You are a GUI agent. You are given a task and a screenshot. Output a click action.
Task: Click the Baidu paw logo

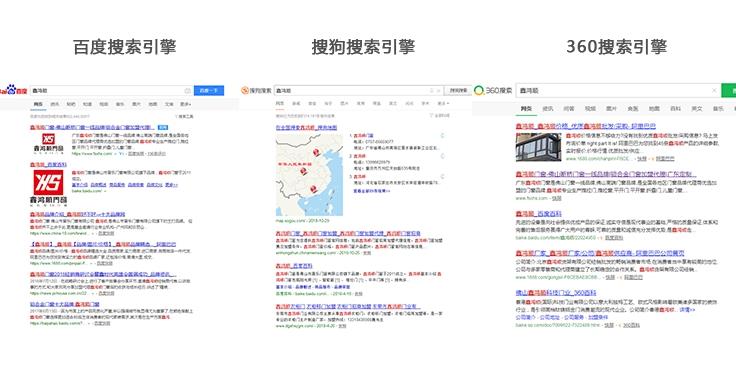coord(10,90)
